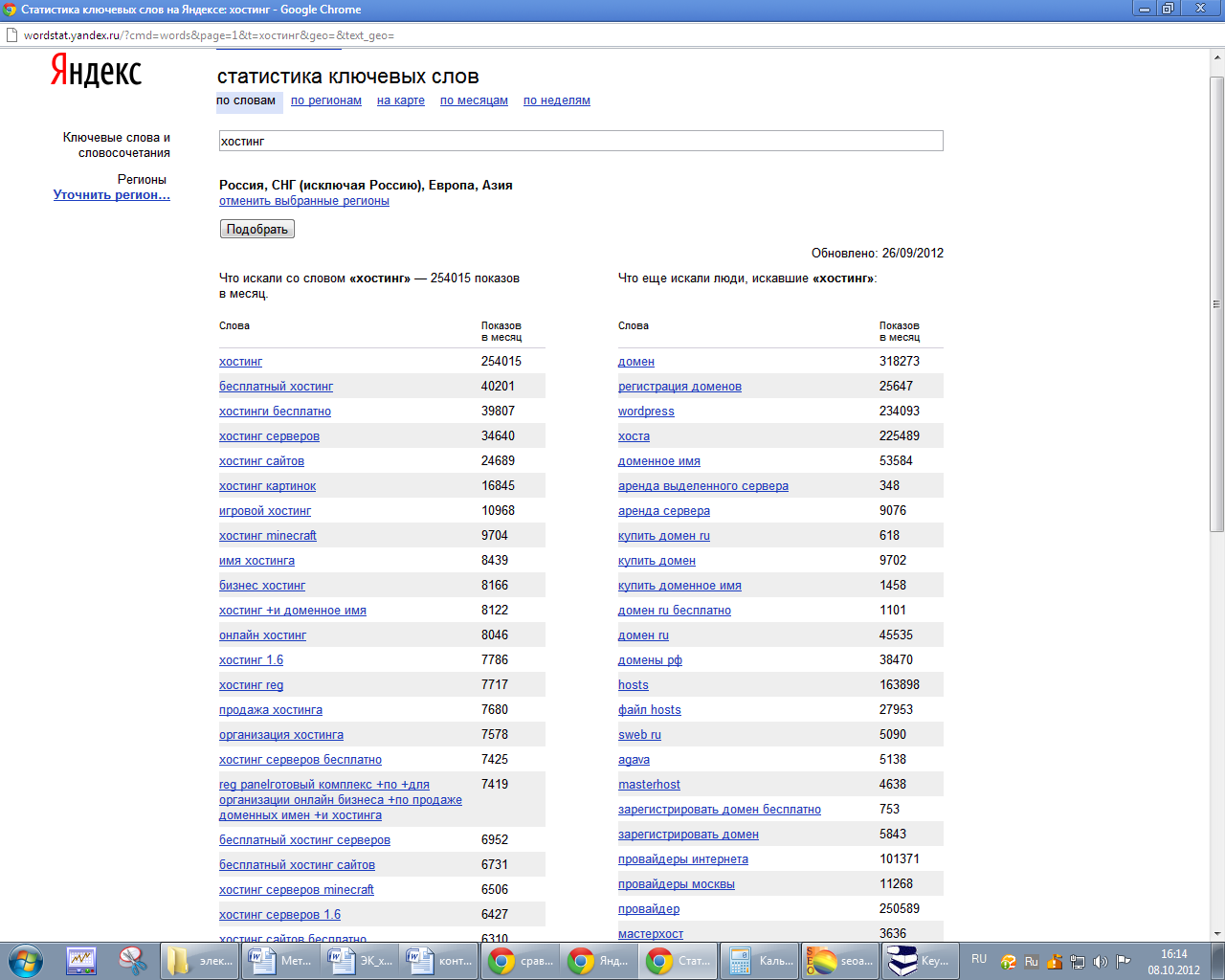
Task: Open the 'провайдеры интернета' related link
Action: click(x=683, y=859)
